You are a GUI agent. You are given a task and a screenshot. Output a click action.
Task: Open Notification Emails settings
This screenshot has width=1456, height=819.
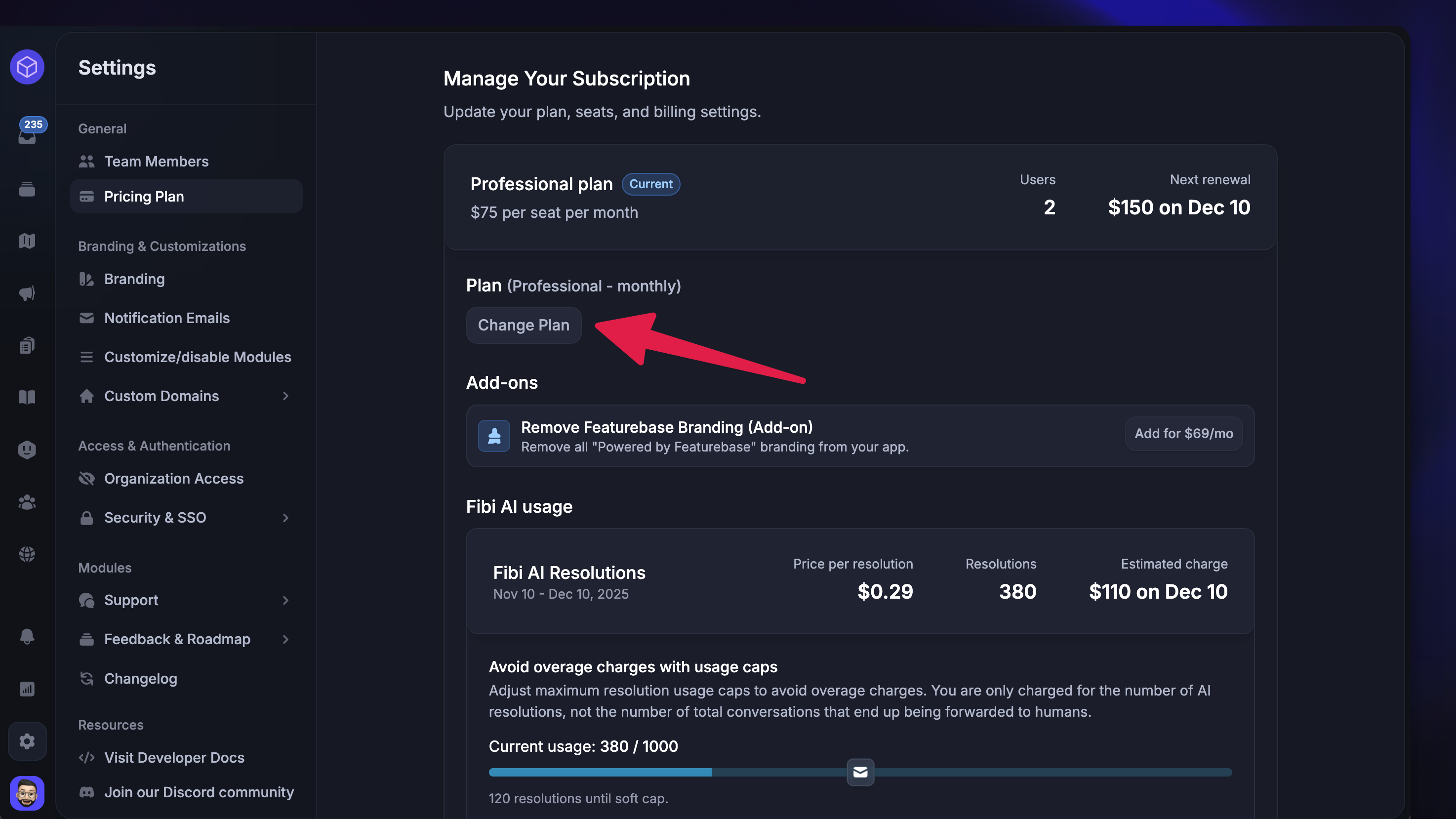[x=166, y=318]
